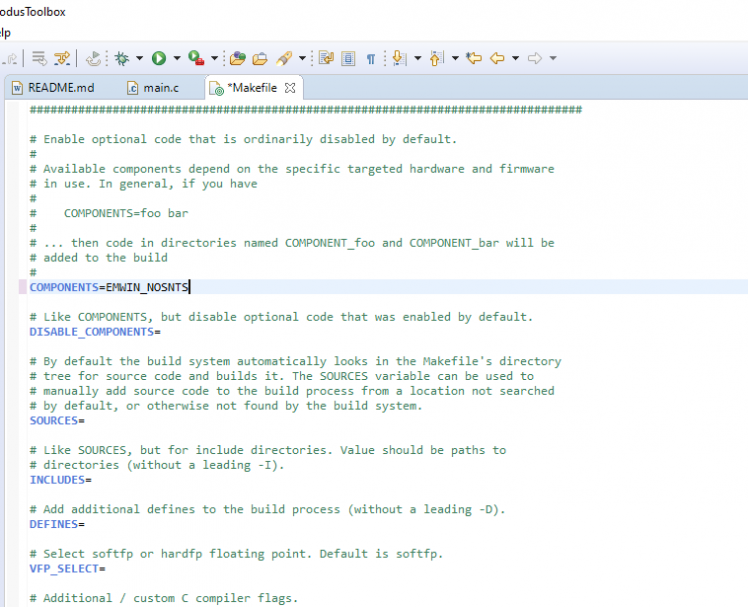The image size is (748, 607).
Task: Click the main.c file icon
Action: coord(133,88)
